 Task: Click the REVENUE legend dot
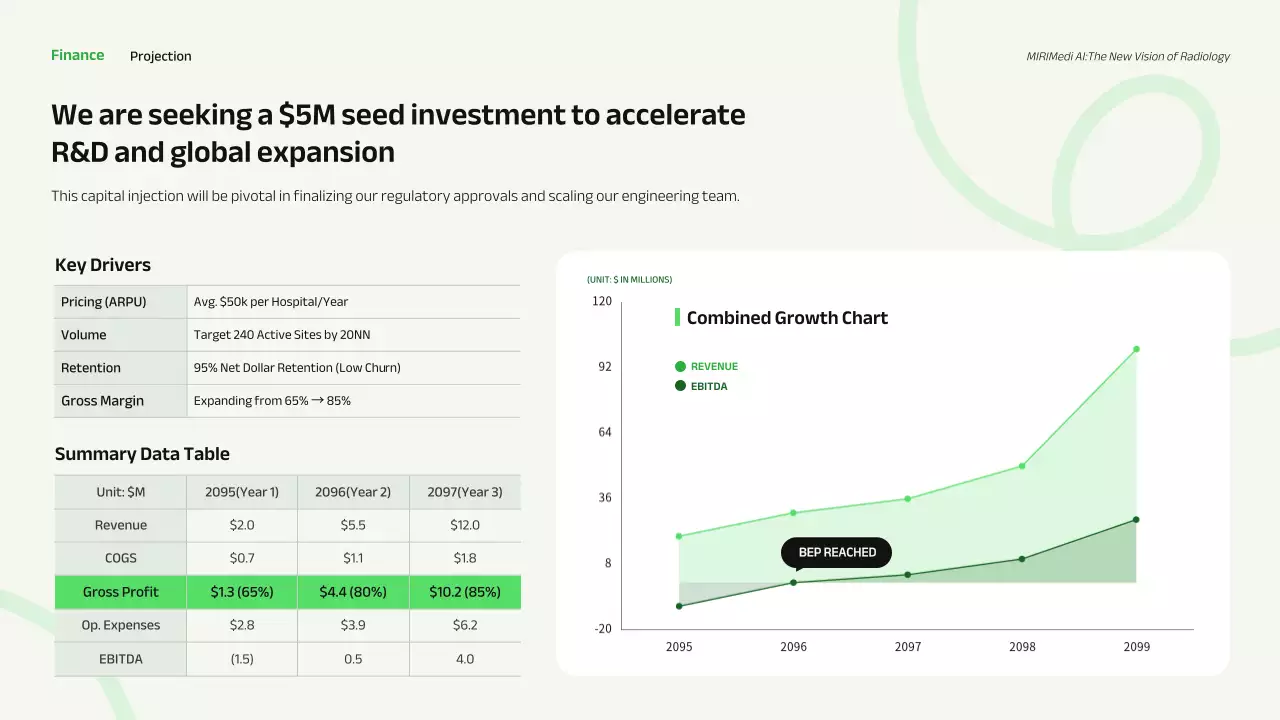click(x=680, y=367)
